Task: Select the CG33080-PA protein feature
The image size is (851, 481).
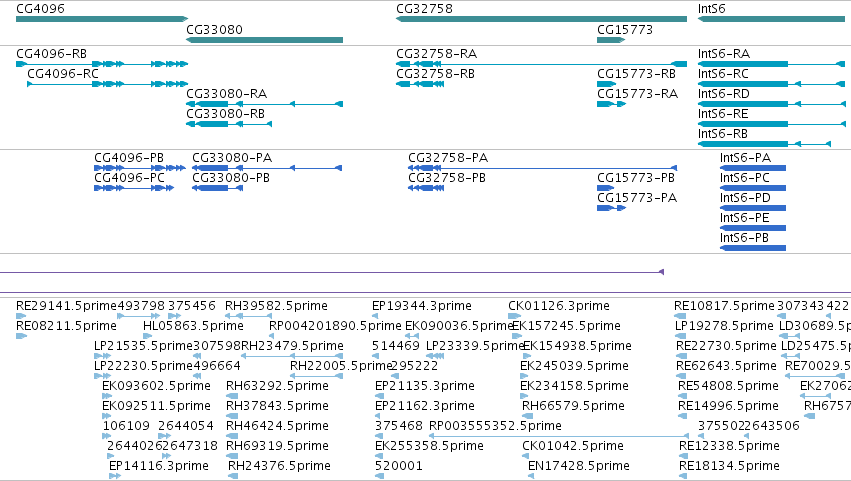Action: point(267,168)
